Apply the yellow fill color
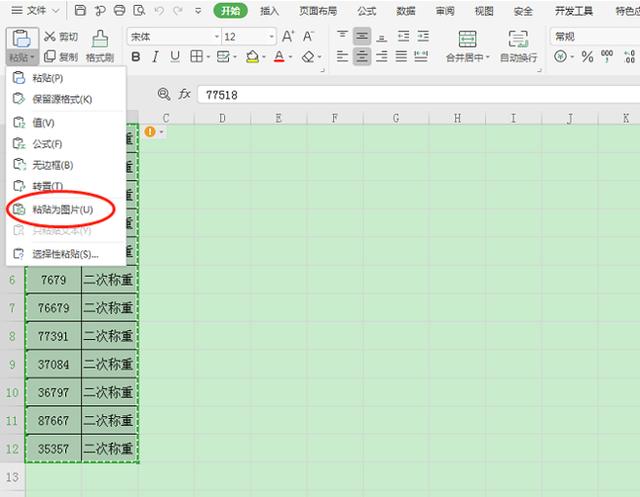 pos(253,57)
